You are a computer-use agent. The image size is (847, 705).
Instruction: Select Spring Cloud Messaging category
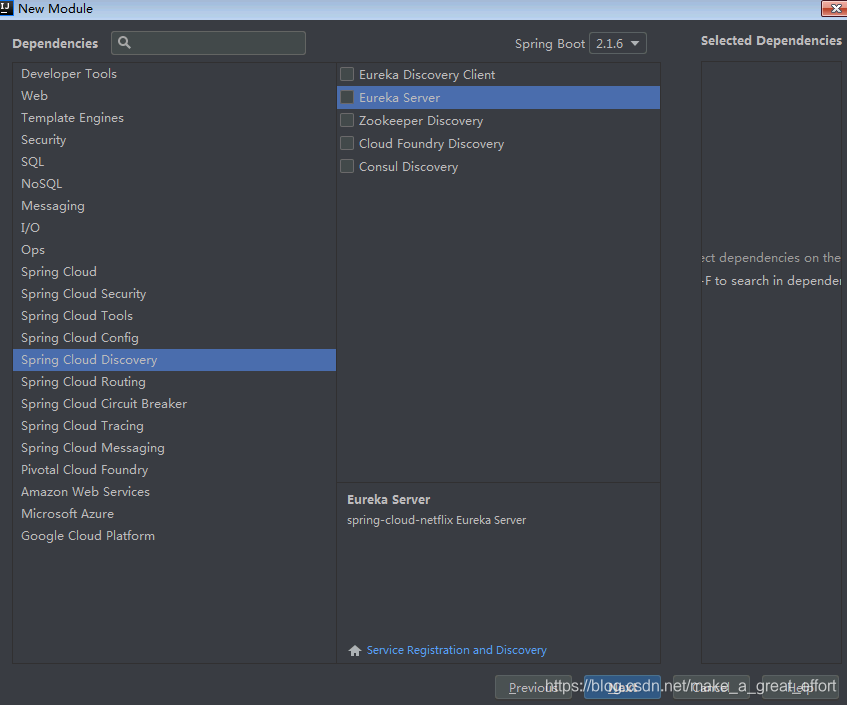[x=174, y=448]
